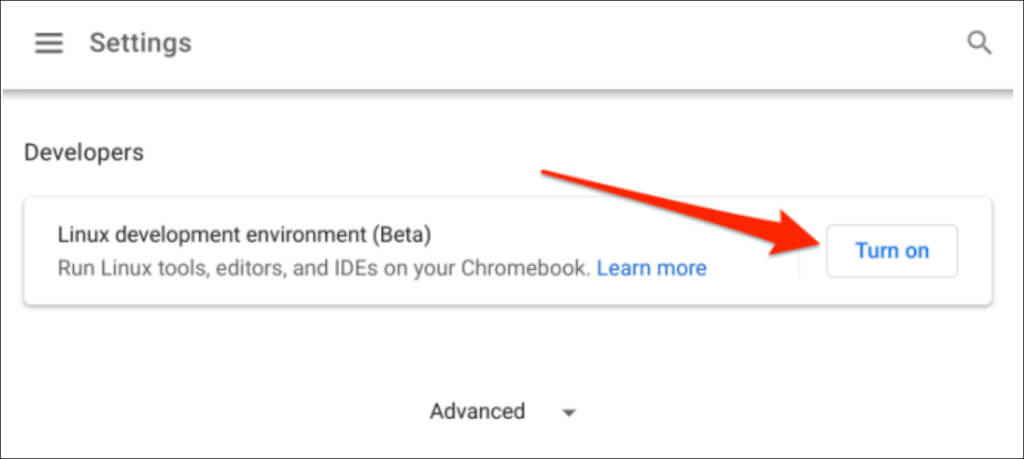1024x459 pixels.
Task: Click the word "editors" in the description
Action: click(281, 268)
